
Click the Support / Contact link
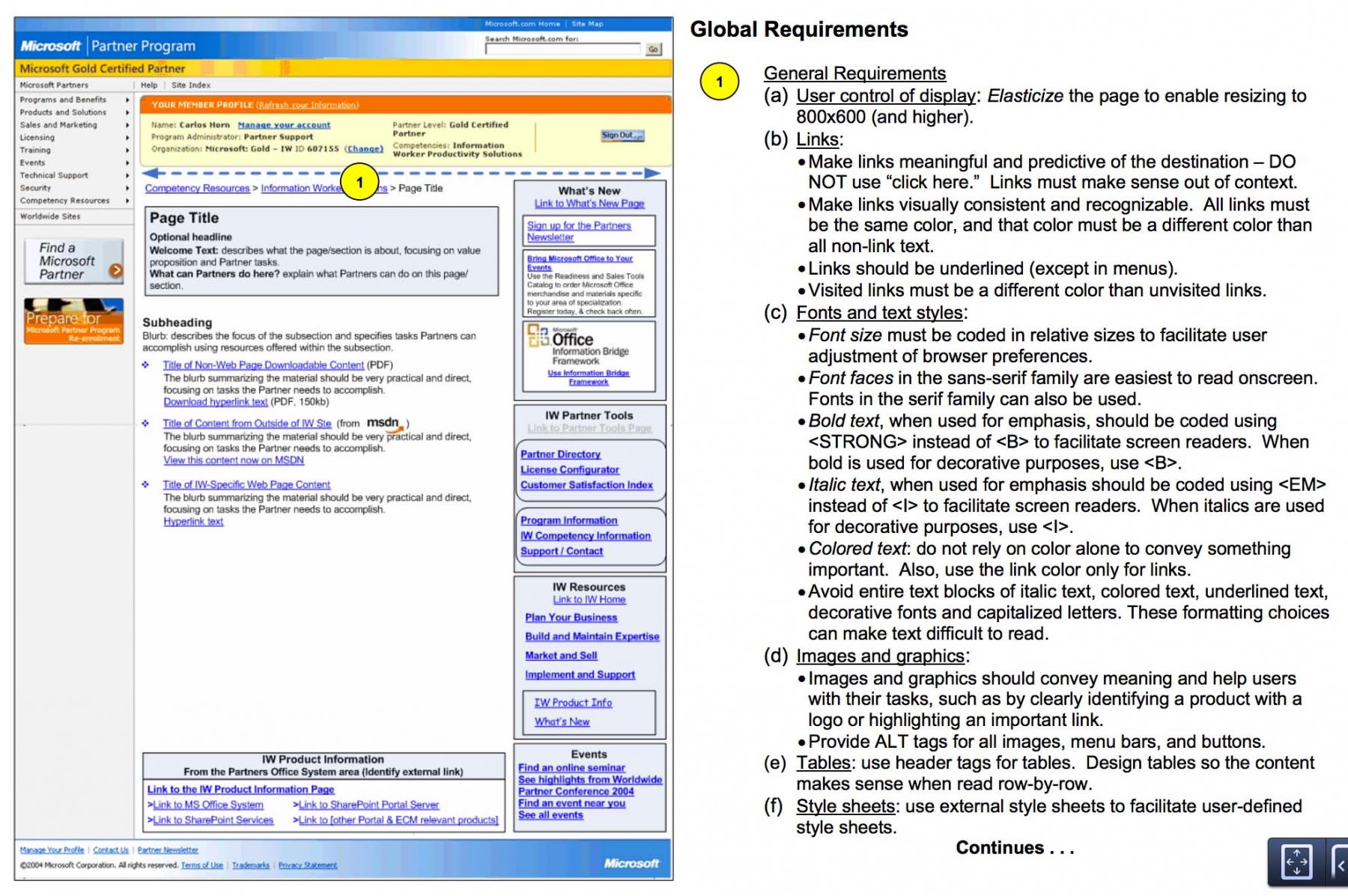[562, 551]
